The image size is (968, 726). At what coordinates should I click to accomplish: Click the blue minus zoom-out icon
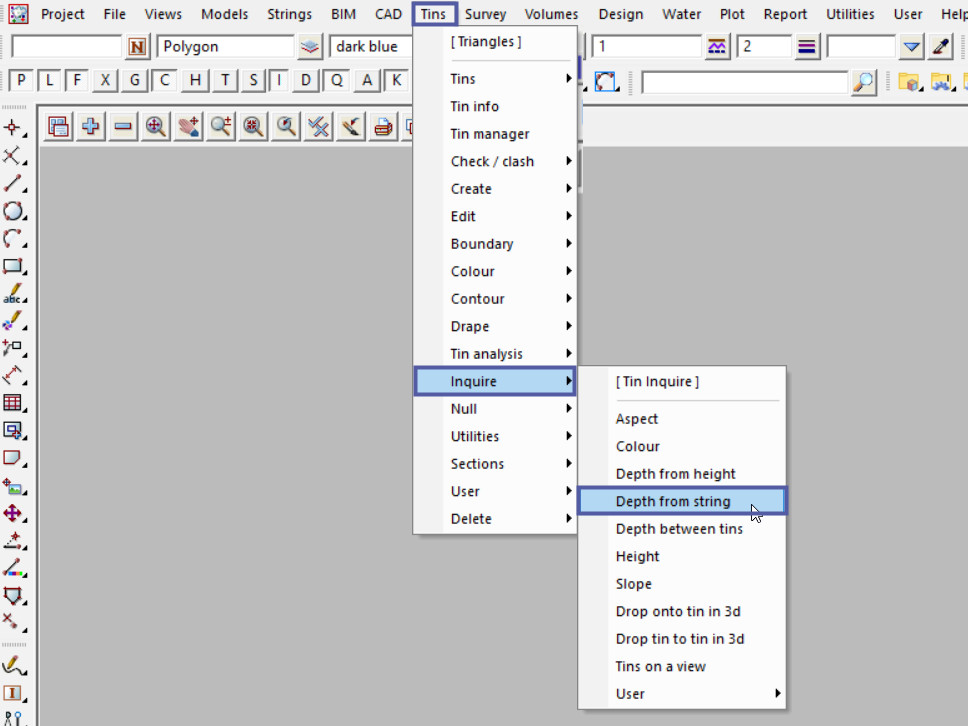click(x=123, y=126)
